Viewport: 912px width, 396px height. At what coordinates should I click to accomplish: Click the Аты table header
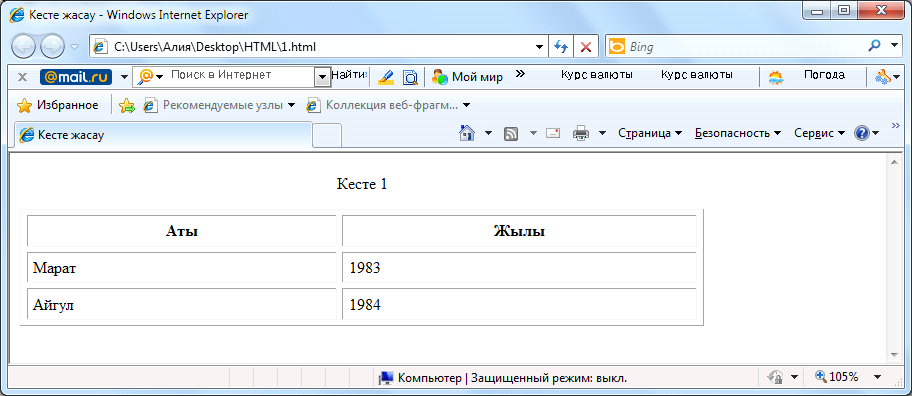182,231
